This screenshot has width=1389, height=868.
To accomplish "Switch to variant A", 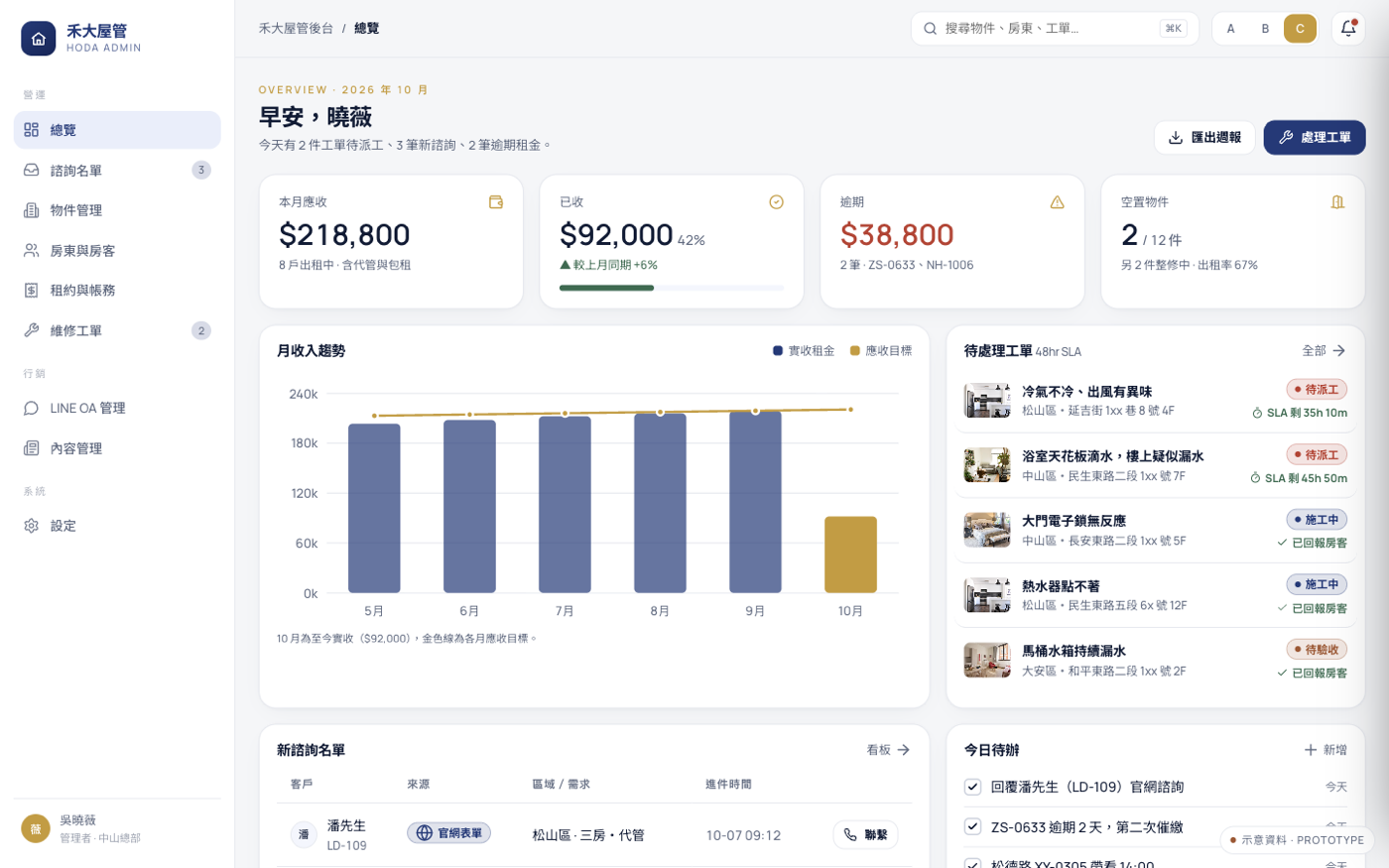I will tap(1230, 29).
